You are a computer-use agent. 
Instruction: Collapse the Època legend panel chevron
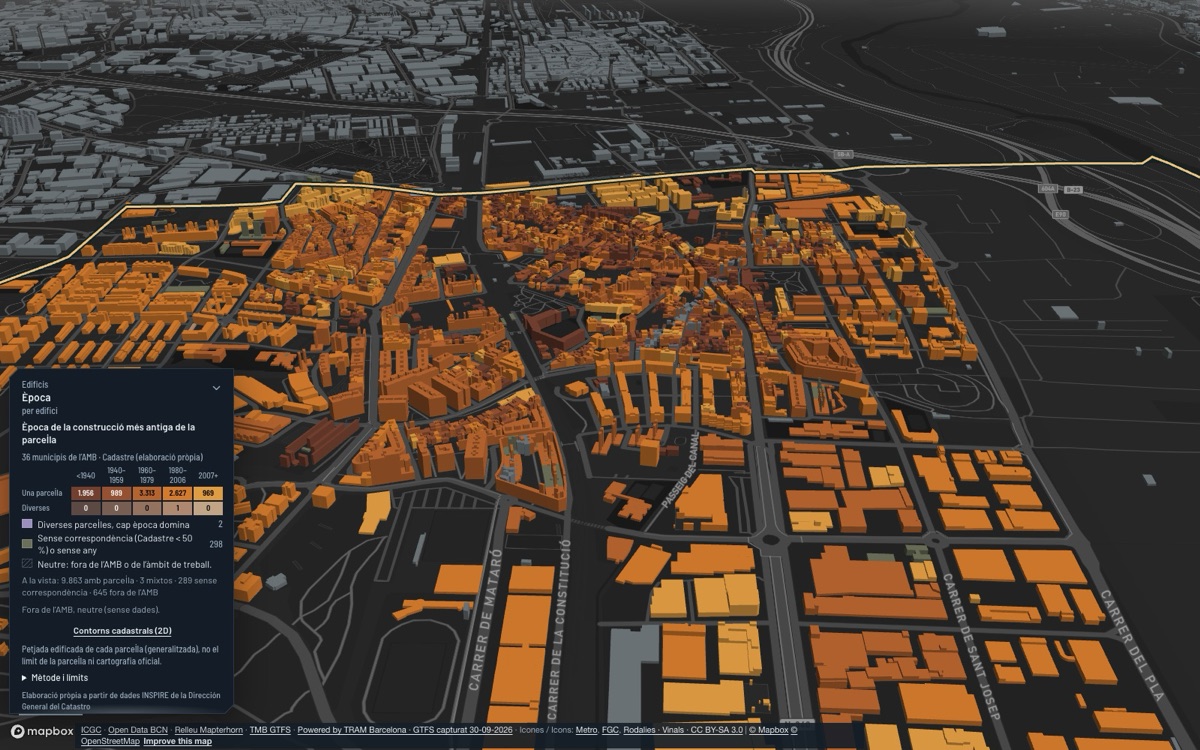216,388
